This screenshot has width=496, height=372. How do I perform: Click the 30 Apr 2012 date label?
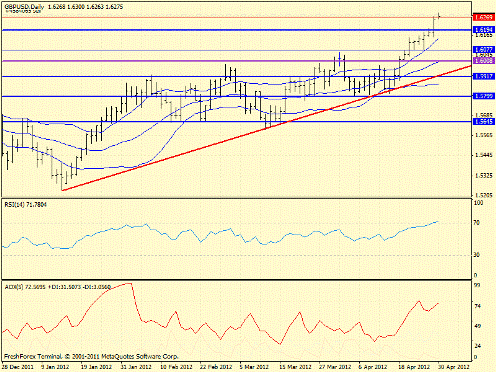pyautogui.click(x=454, y=367)
